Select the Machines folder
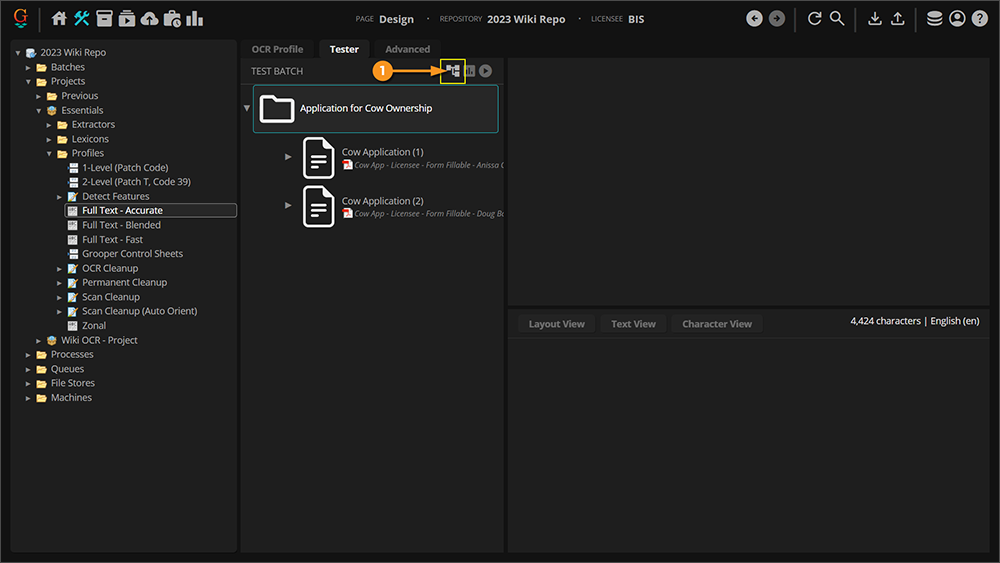Image resolution: width=1000 pixels, height=563 pixels. tap(71, 398)
